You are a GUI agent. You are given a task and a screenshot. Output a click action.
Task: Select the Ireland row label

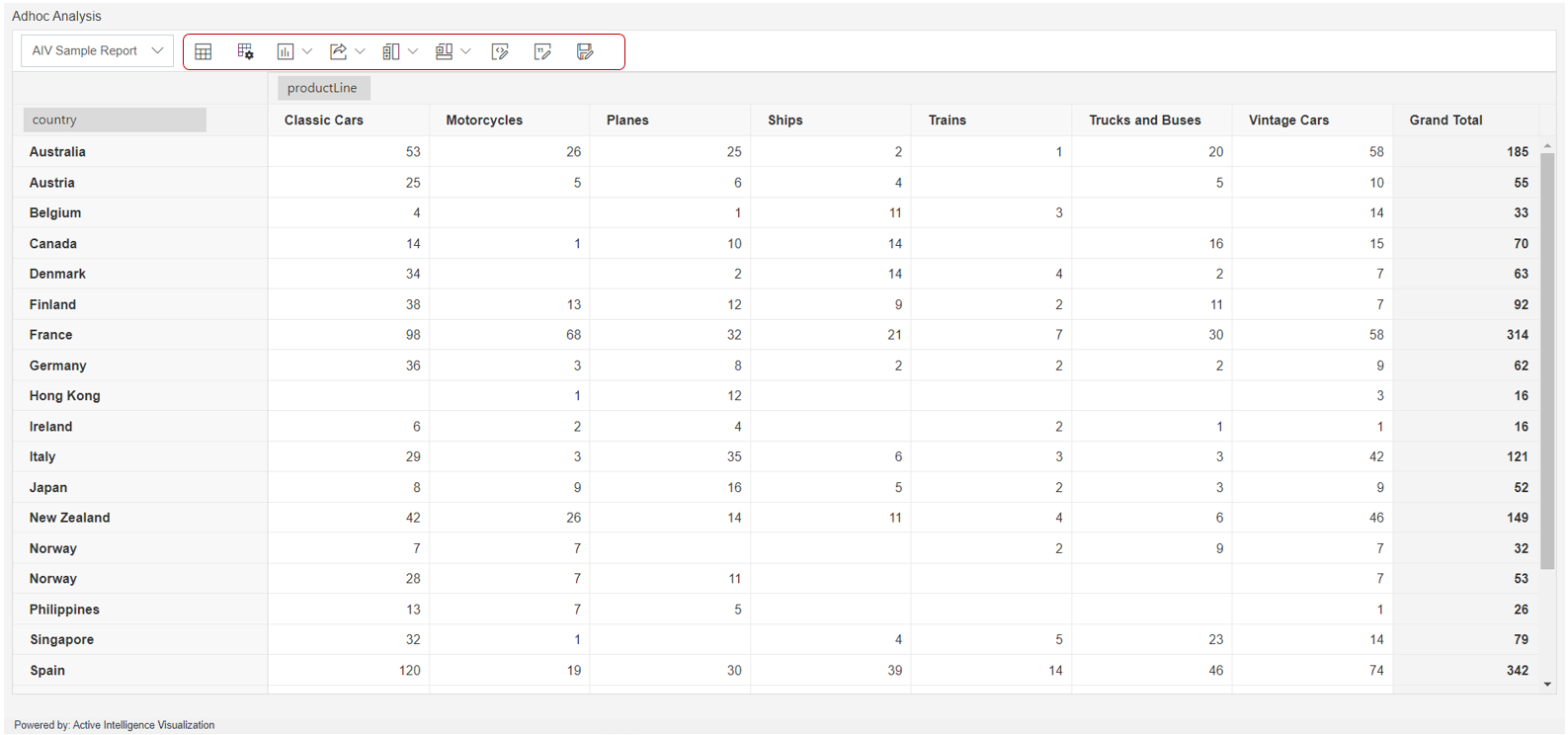(50, 427)
